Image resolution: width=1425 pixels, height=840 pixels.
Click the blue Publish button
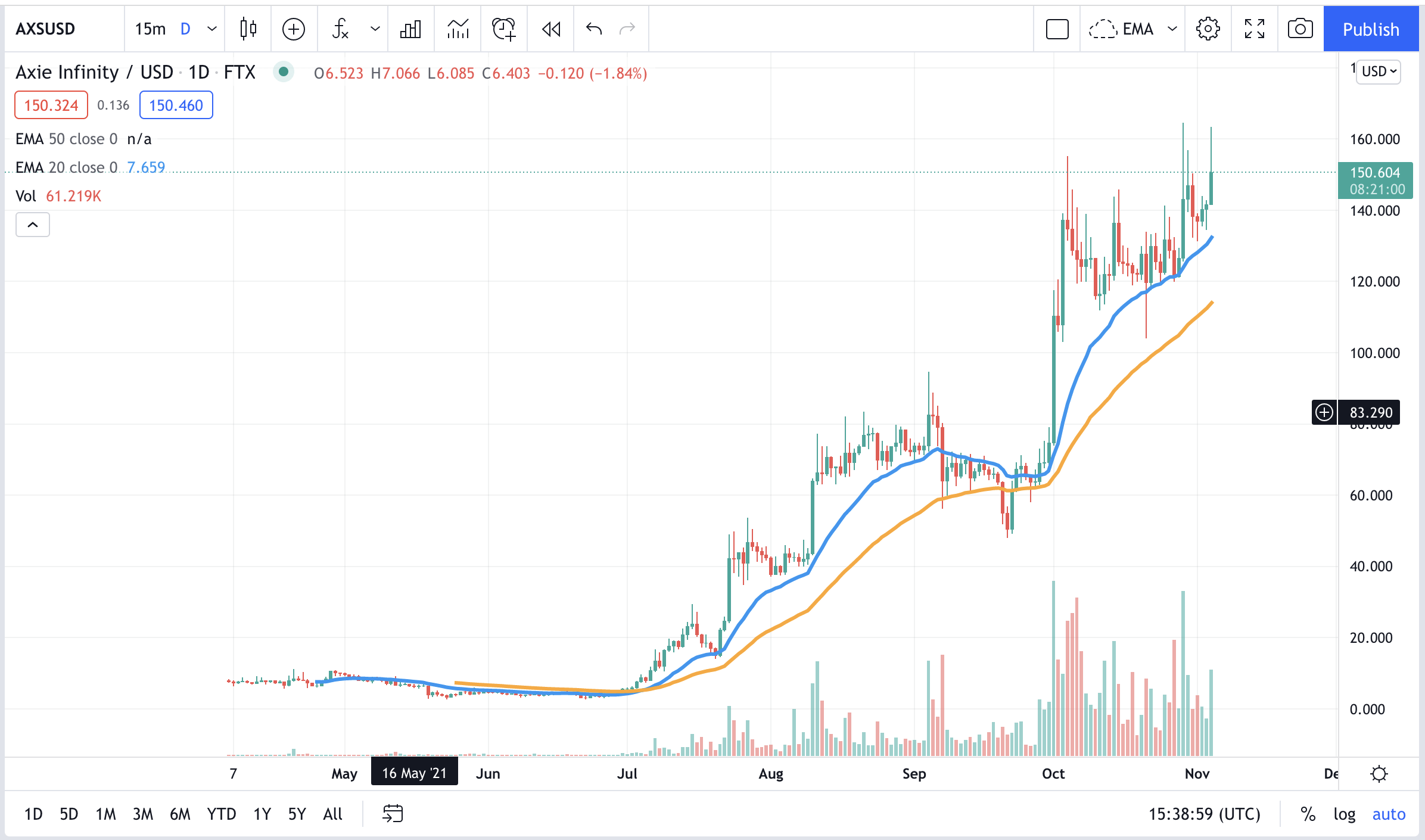pyautogui.click(x=1371, y=29)
